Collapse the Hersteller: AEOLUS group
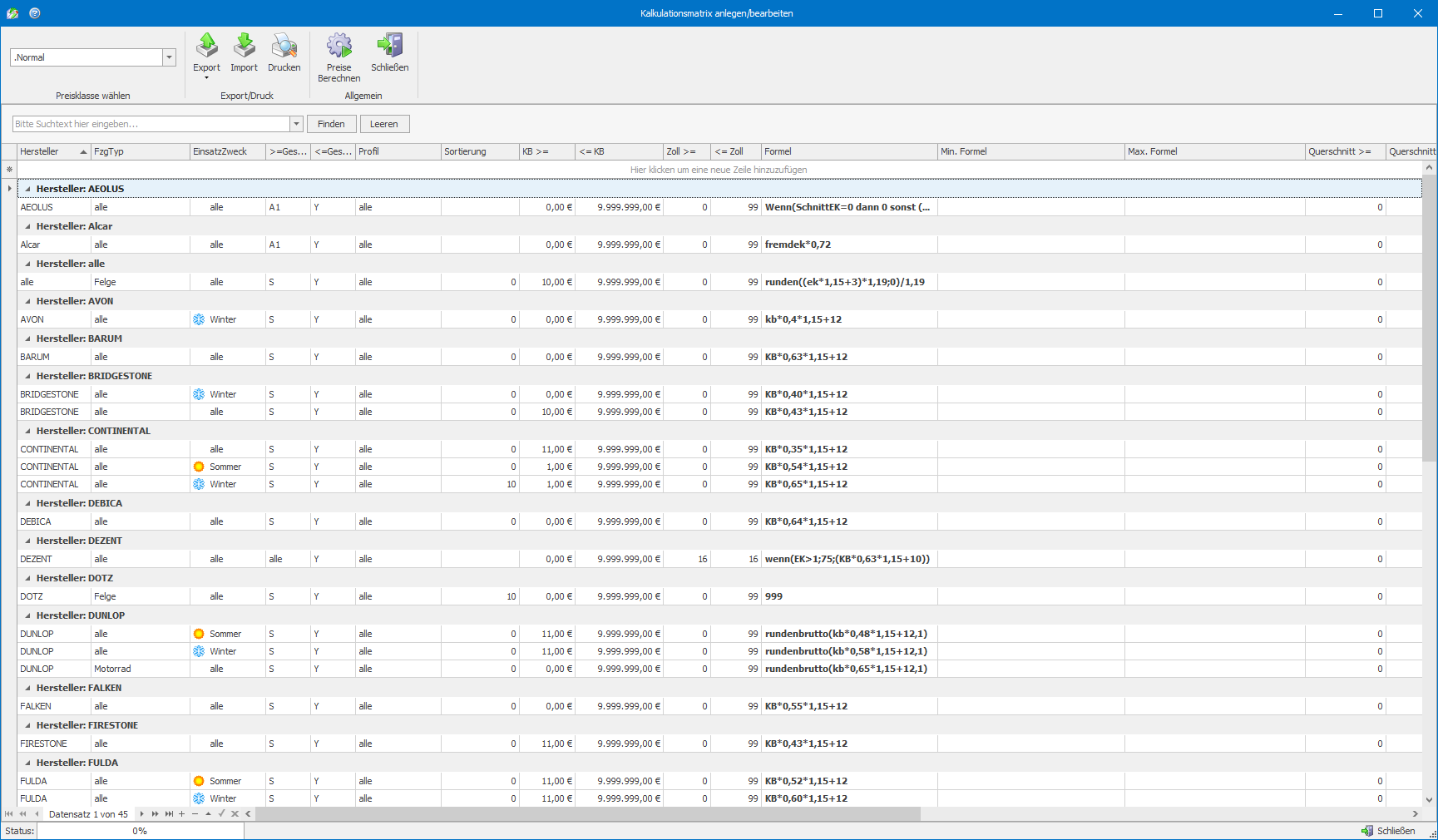Viewport: 1438px width, 840px height. click(27, 189)
